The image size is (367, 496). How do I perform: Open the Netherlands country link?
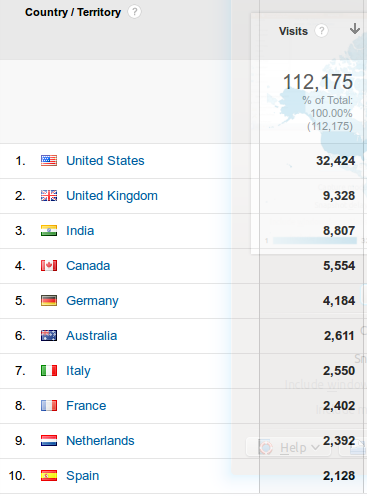(x=100, y=441)
